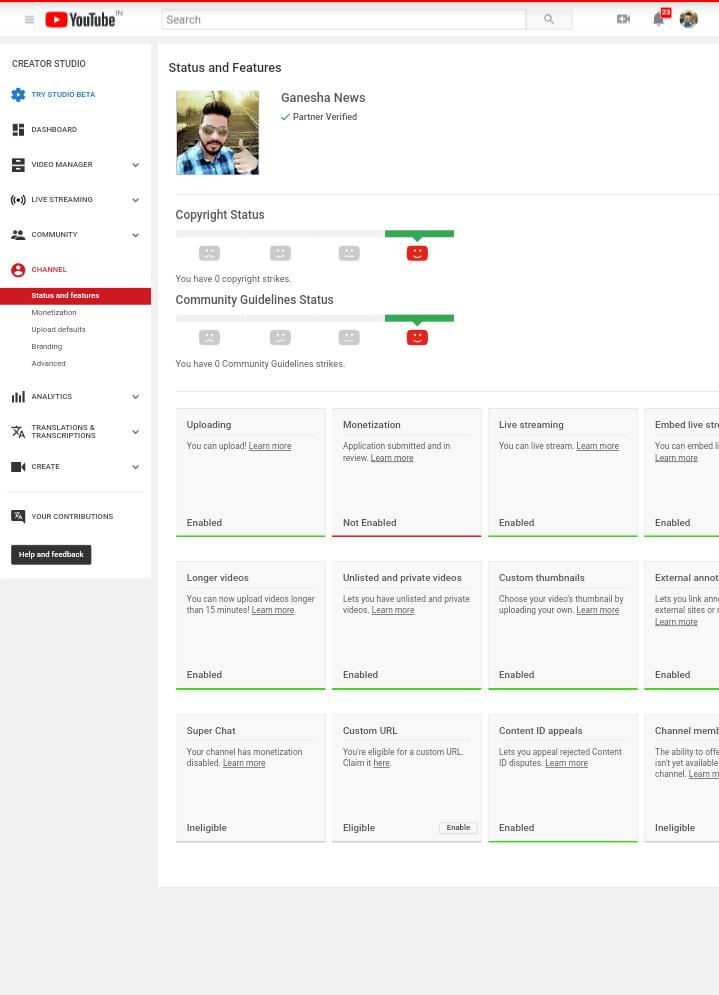Image resolution: width=719 pixels, height=995 pixels.
Task: Click the Ganesha News channel name
Action: coord(323,98)
